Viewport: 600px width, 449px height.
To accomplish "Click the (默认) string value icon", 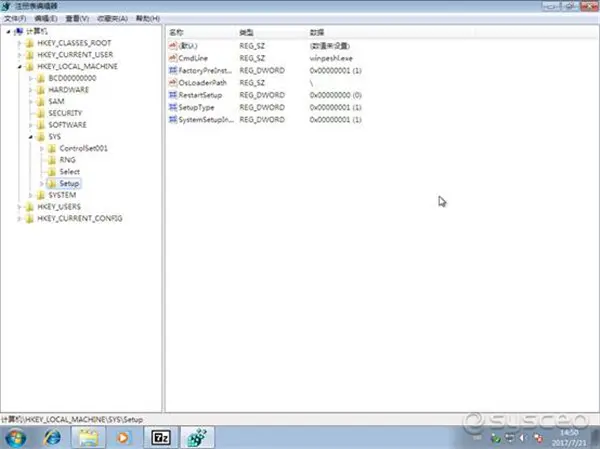I will tap(173, 46).
